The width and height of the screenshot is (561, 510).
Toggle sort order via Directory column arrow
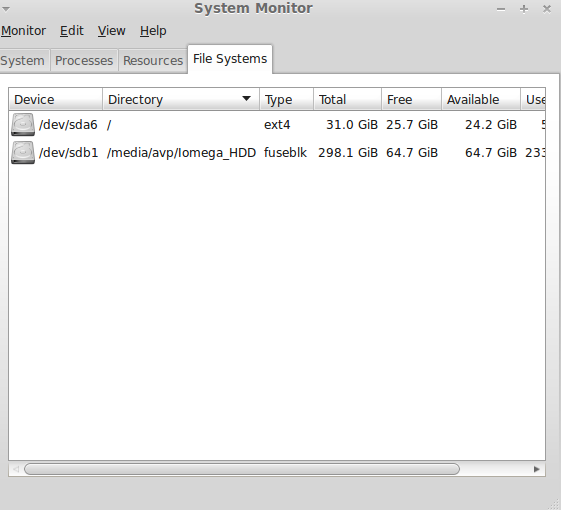click(x=246, y=98)
